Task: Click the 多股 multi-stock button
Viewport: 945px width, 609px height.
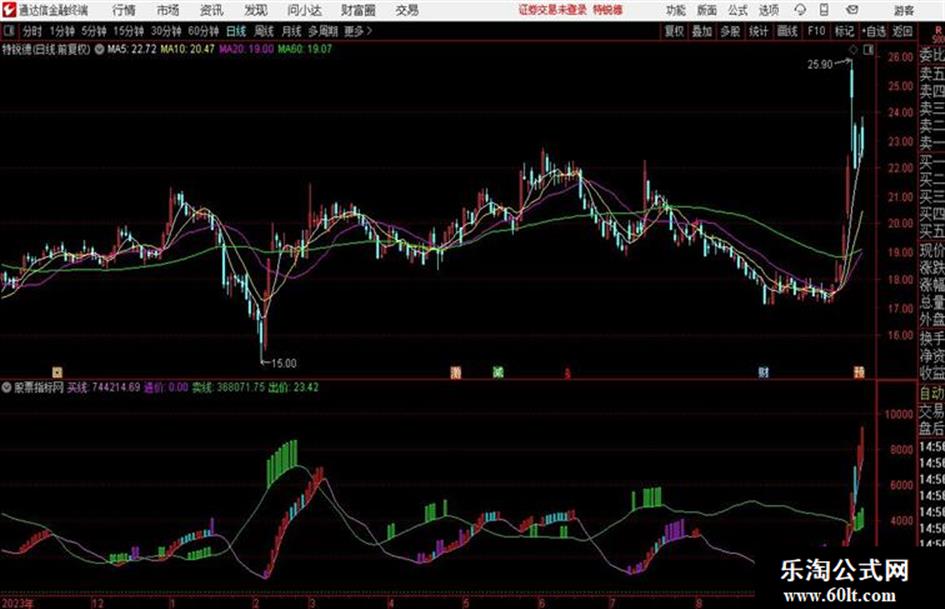Action: pyautogui.click(x=730, y=31)
